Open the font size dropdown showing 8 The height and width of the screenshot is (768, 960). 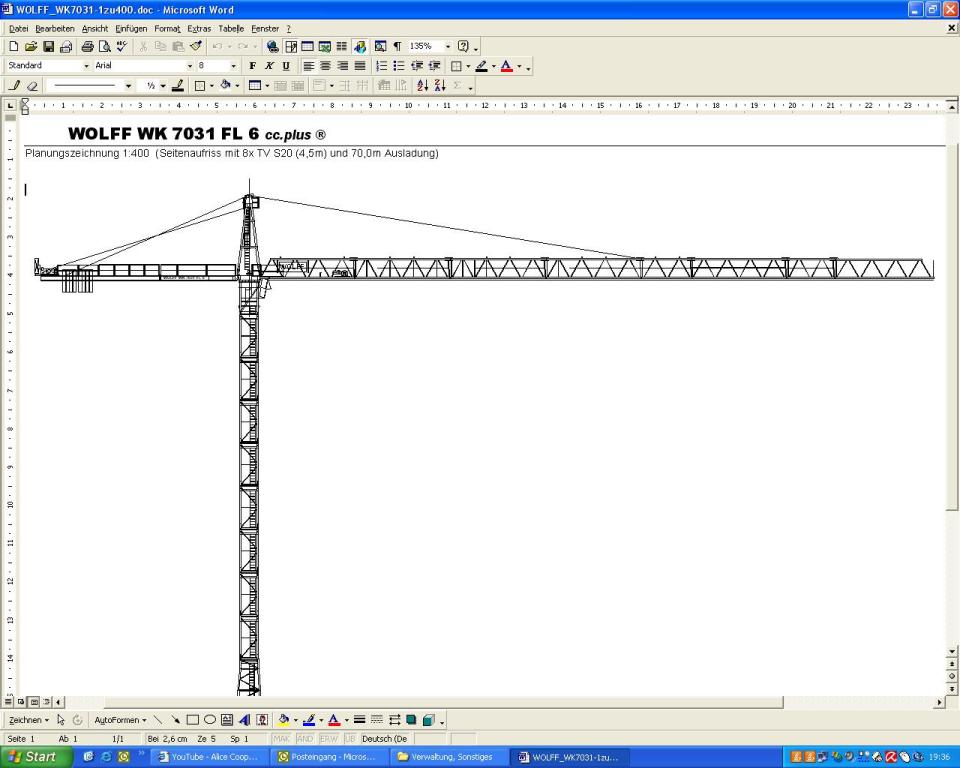click(233, 66)
